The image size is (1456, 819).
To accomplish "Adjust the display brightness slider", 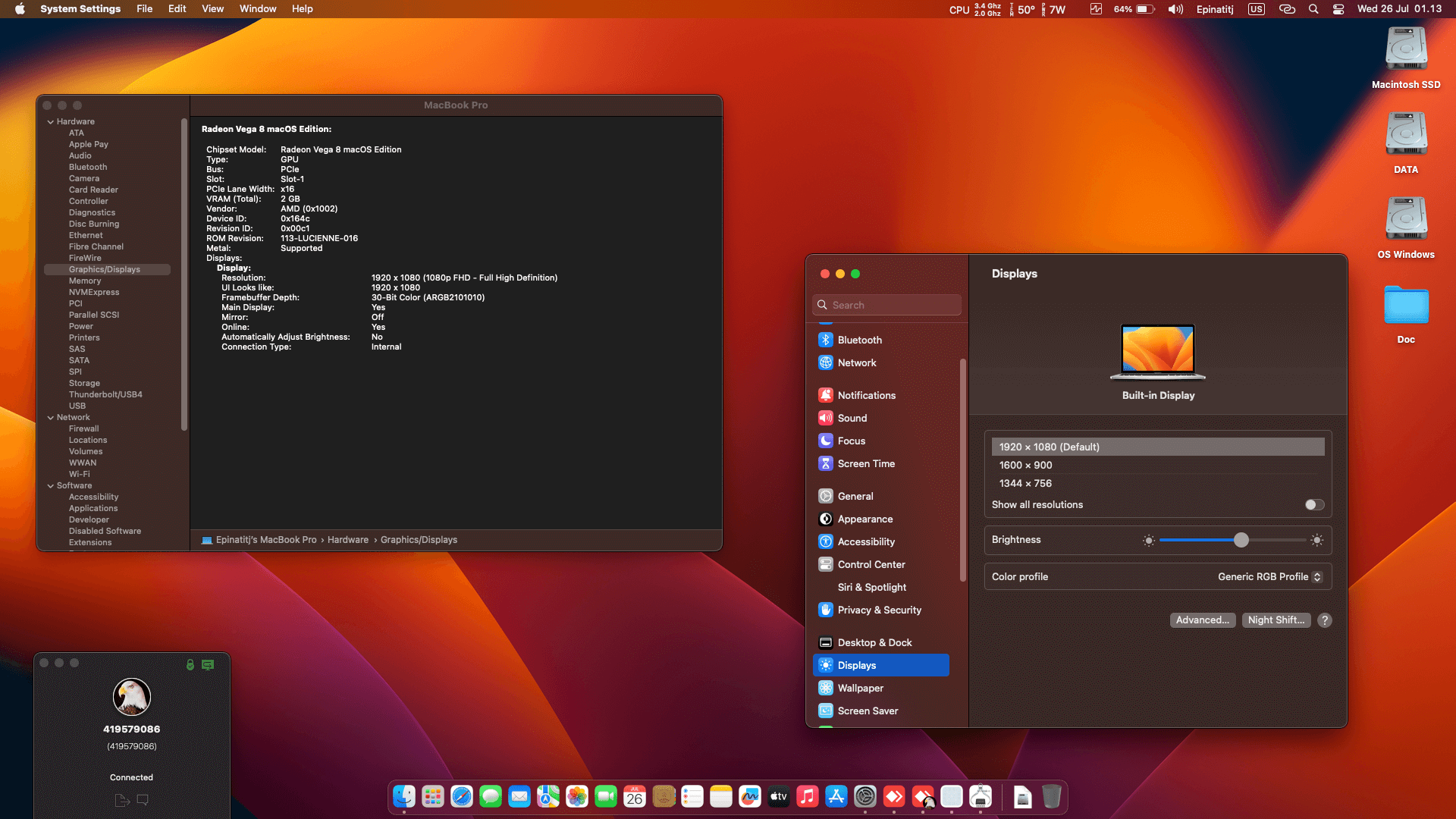I will (1241, 540).
